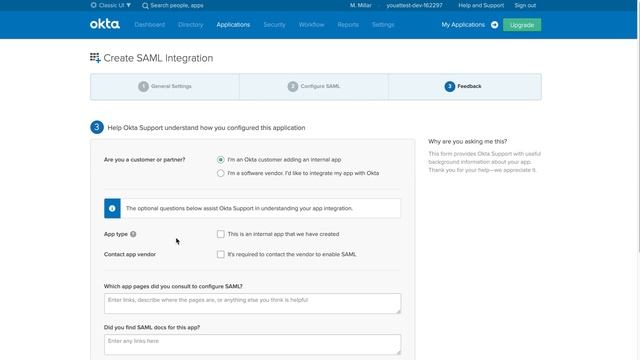Click the 'Are you a customer or partner?' label
The width and height of the screenshot is (640, 360).
(x=144, y=160)
